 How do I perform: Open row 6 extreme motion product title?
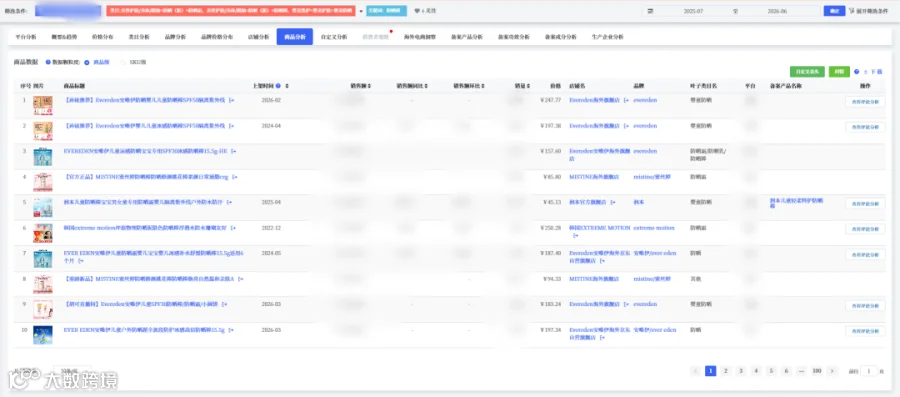point(145,228)
